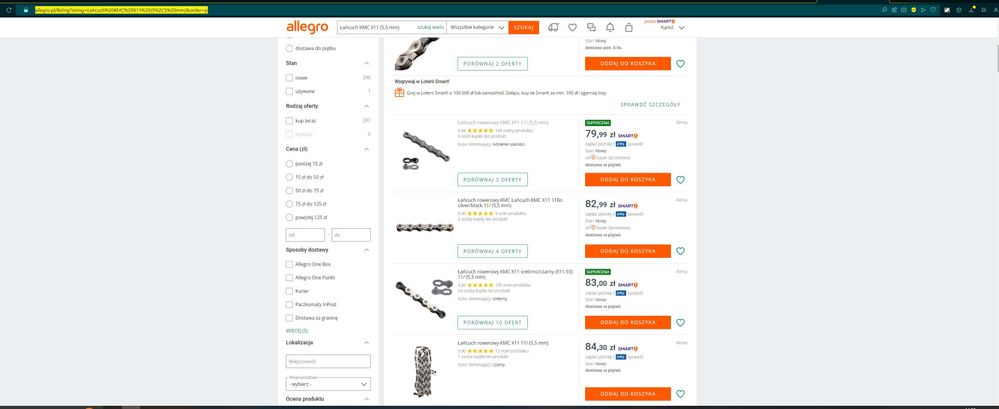Focus the Miejscowość location field
This screenshot has height=409, width=999.
[328, 361]
